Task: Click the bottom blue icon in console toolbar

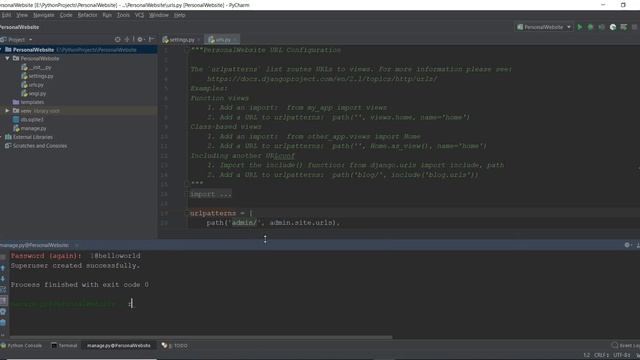Action: pyautogui.click(x=3, y=322)
